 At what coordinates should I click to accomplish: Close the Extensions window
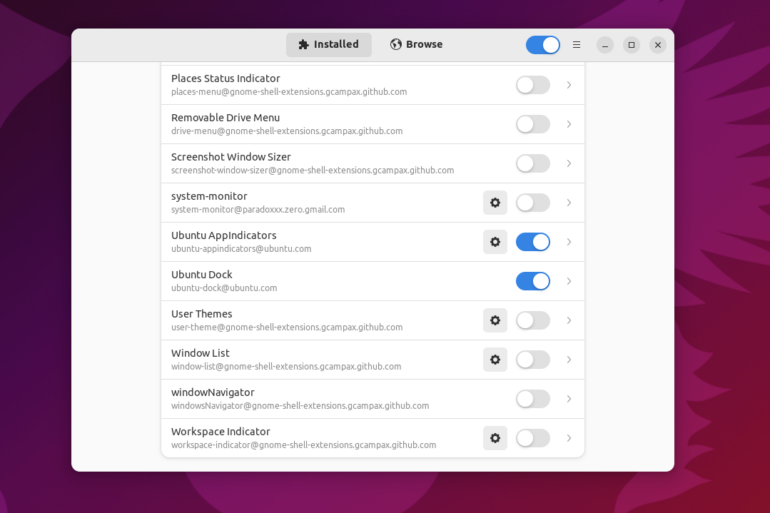pos(658,45)
